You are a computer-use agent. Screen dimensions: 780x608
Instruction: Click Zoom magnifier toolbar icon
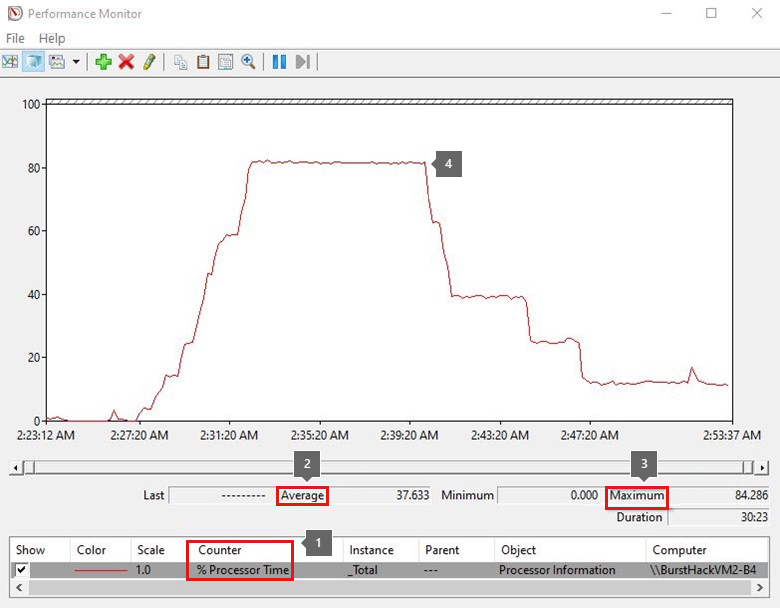coord(248,62)
